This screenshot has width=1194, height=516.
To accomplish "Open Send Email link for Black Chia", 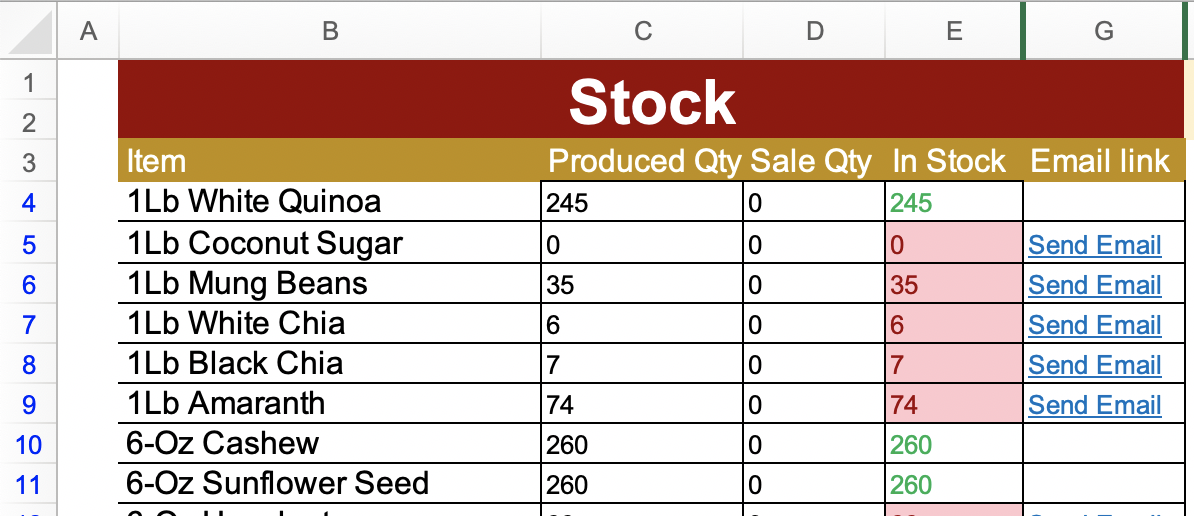I will [x=1094, y=365].
